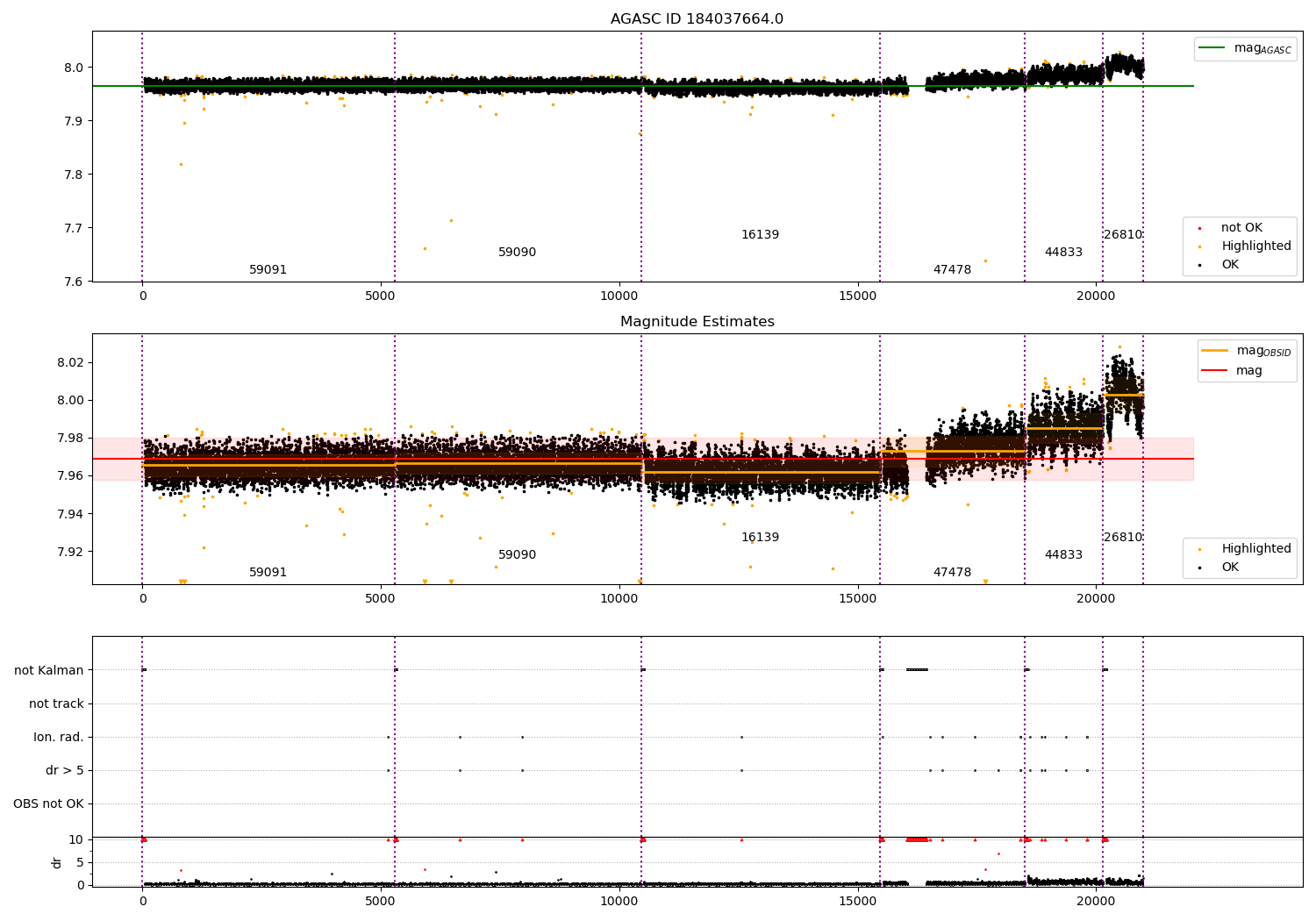
Task: Click the red line sample beside mag legend entry
Action: click(1215, 371)
